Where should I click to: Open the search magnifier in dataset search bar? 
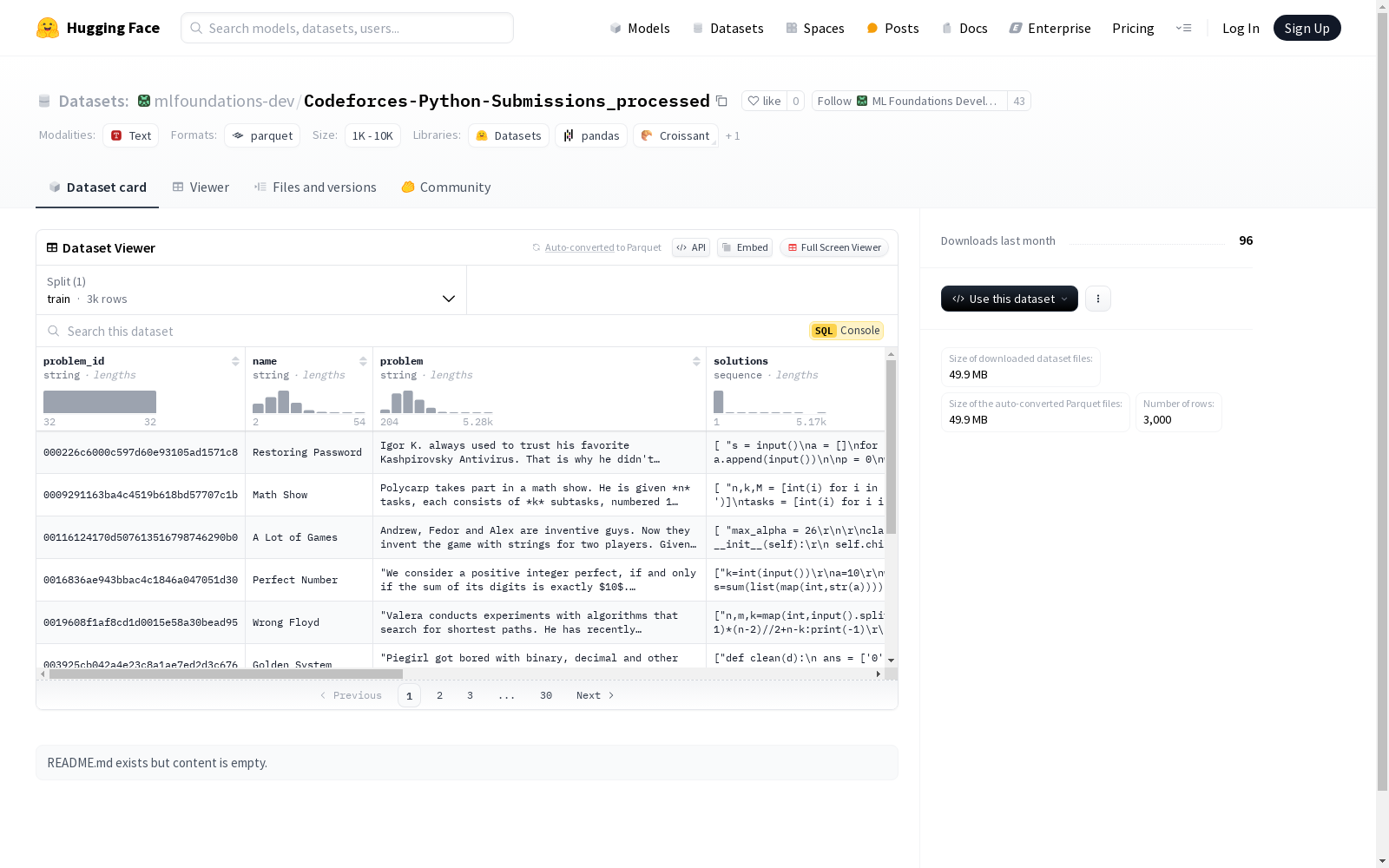pos(54,331)
